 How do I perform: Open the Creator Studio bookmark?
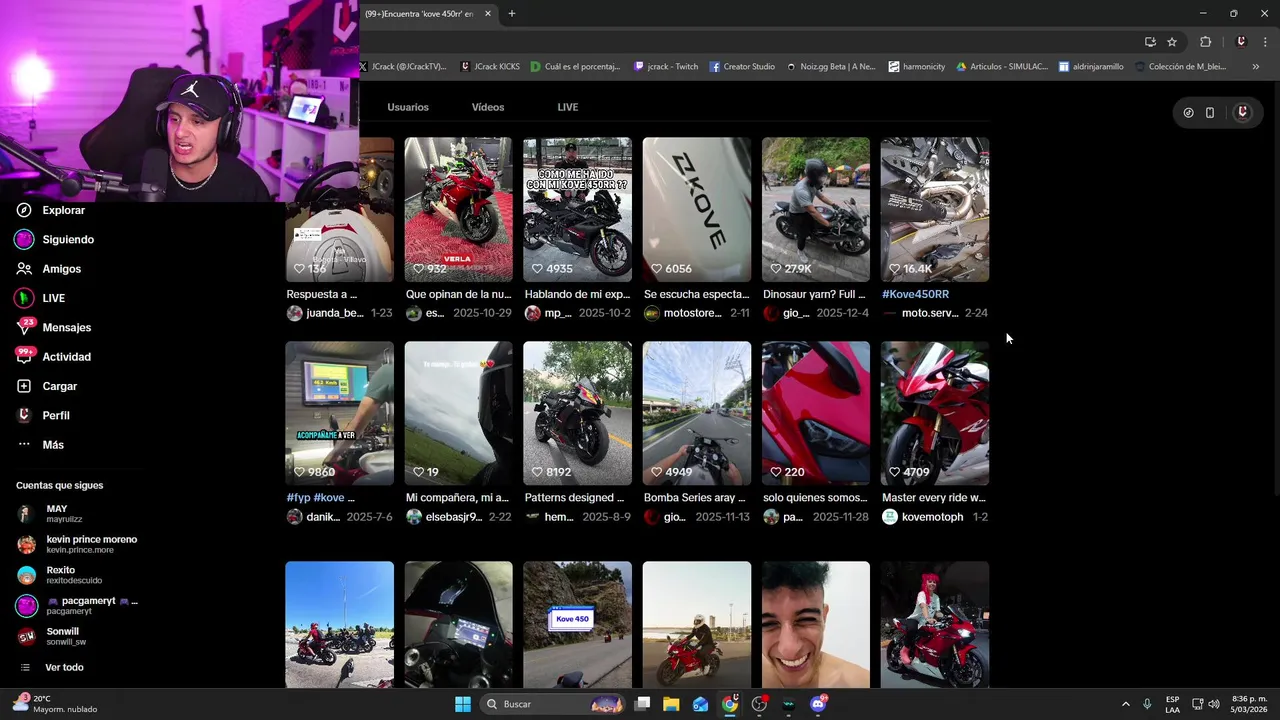tap(742, 67)
